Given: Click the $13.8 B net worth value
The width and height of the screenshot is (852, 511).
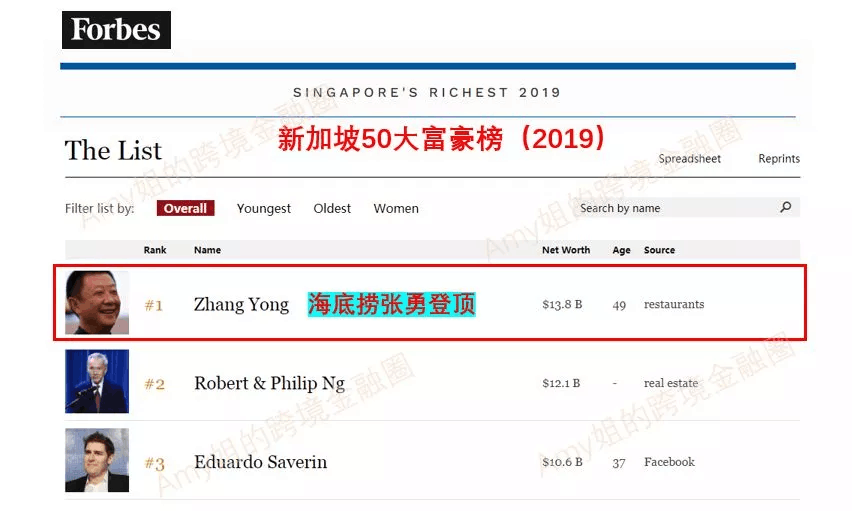Looking at the screenshot, I should (562, 304).
